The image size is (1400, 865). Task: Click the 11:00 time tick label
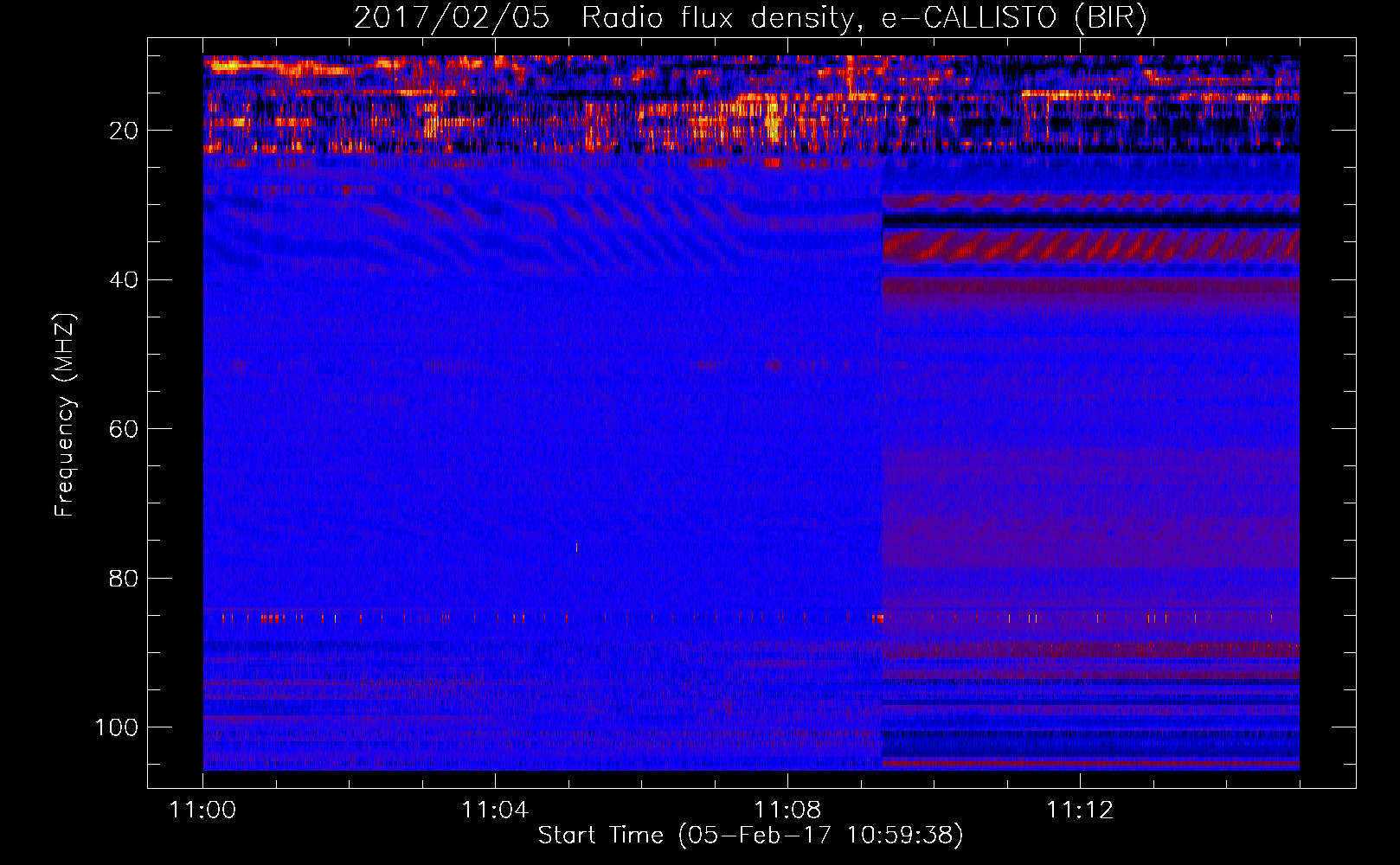click(x=202, y=810)
